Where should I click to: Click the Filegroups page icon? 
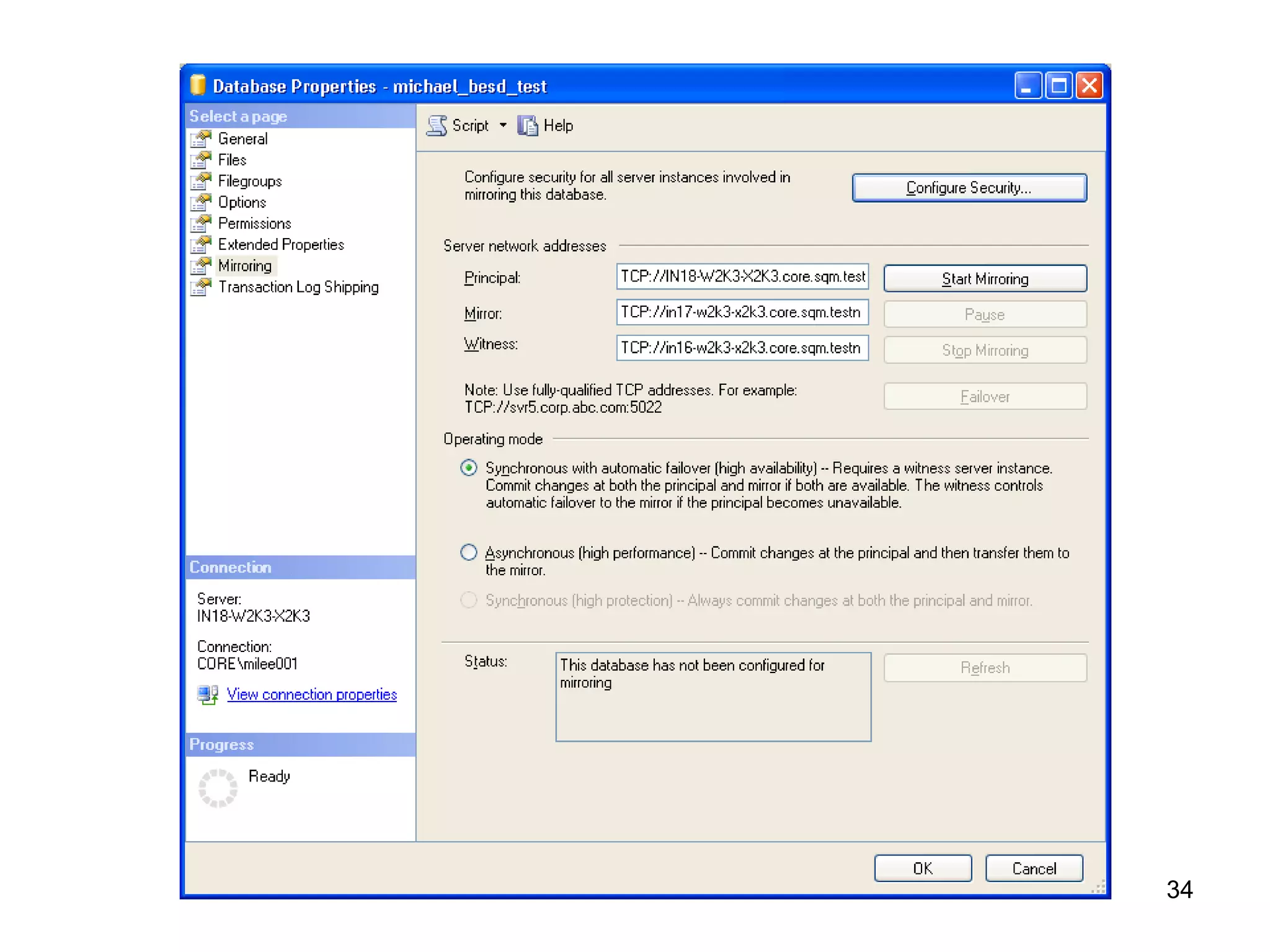point(200,181)
